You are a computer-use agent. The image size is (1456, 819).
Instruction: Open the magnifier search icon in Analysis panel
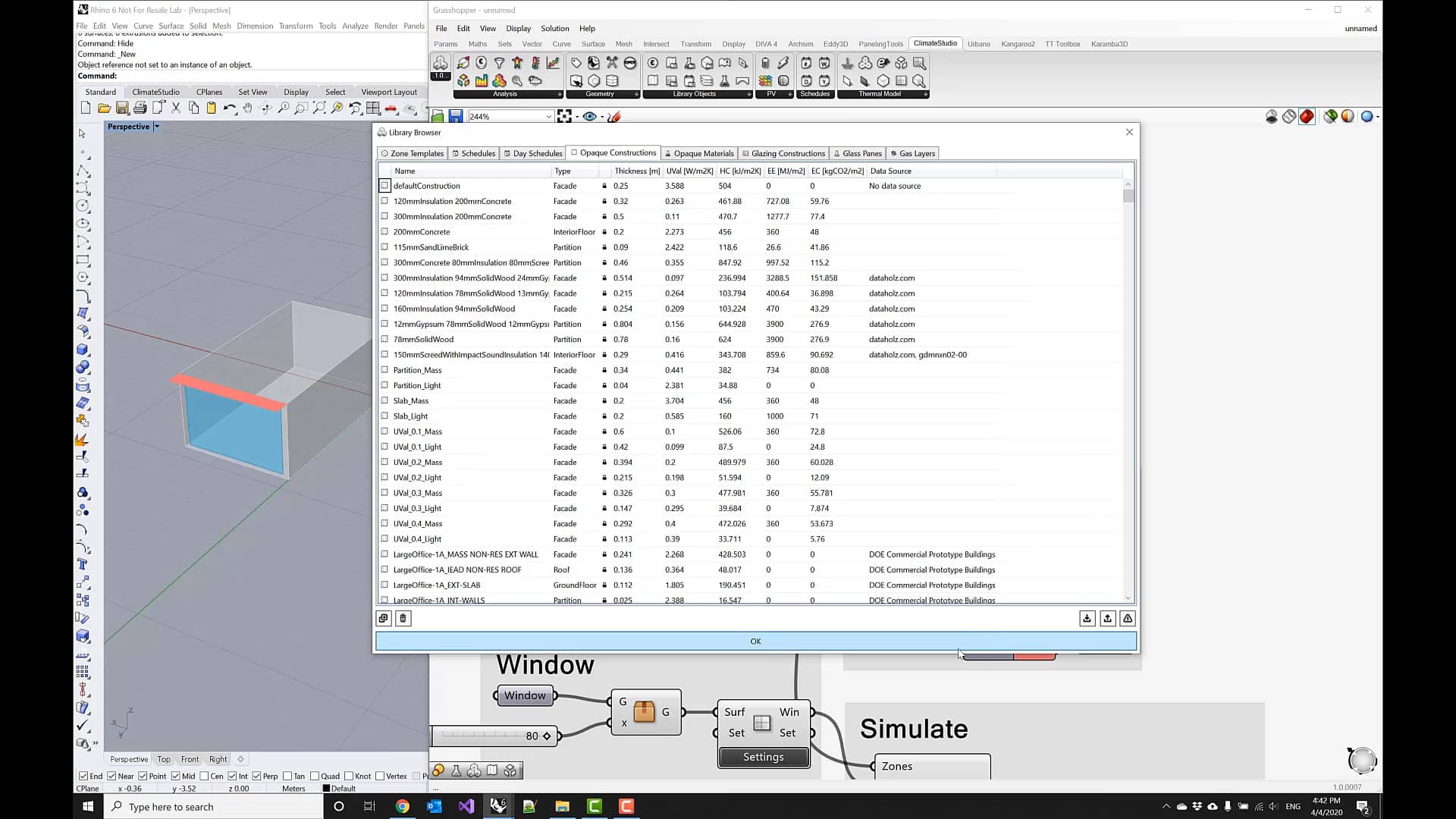[516, 80]
